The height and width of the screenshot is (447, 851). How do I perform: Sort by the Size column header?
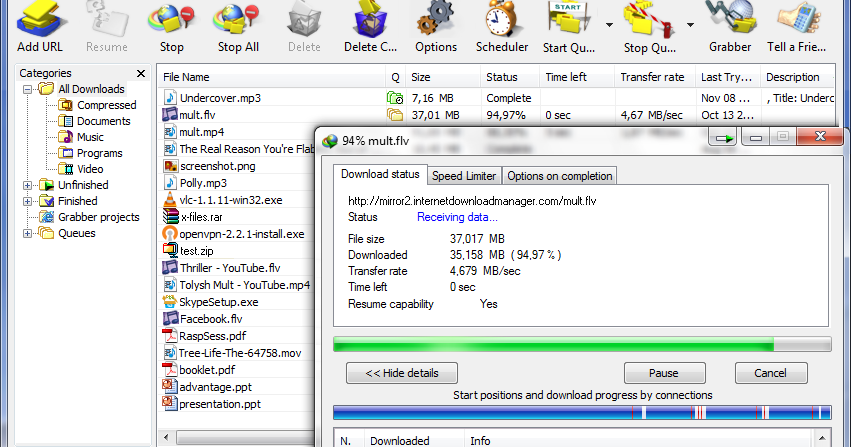coord(442,77)
